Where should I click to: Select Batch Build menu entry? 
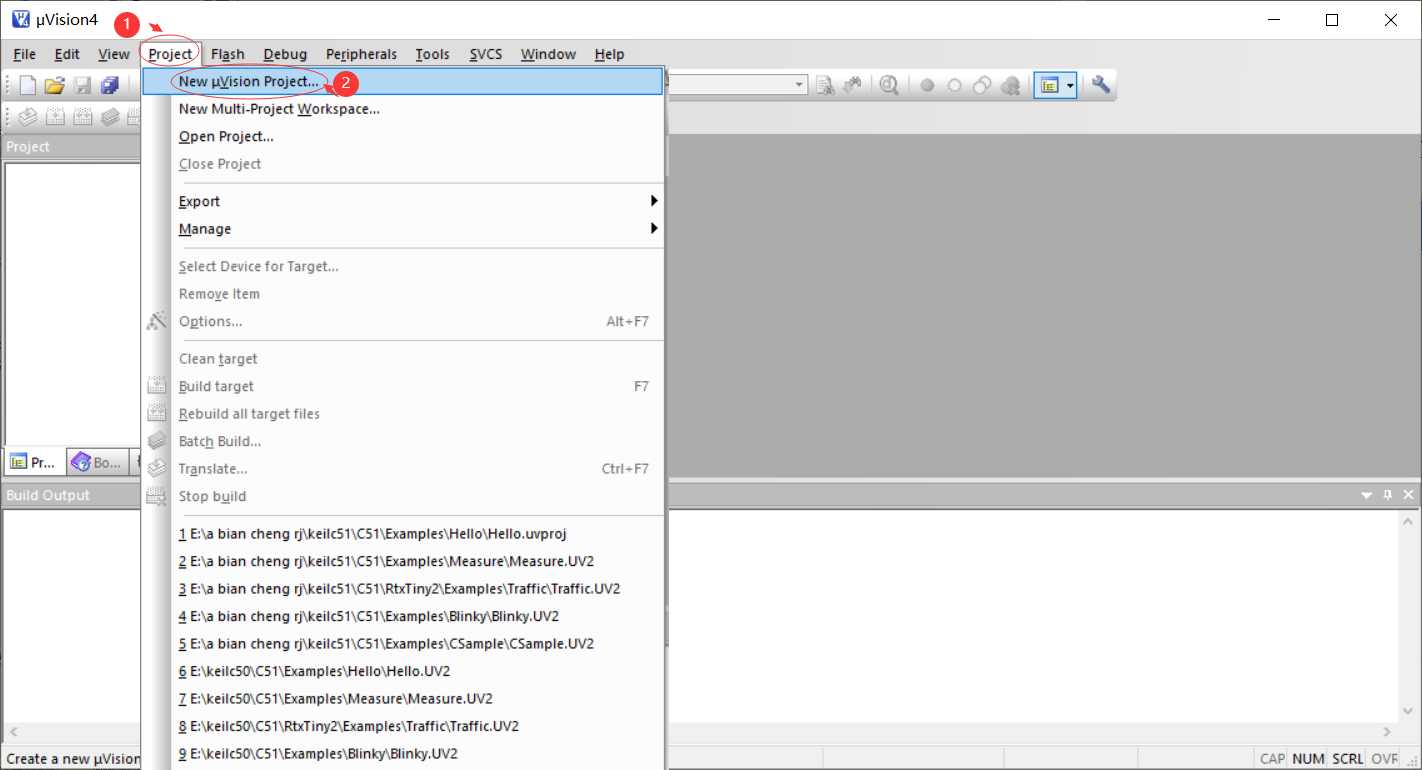403,441
